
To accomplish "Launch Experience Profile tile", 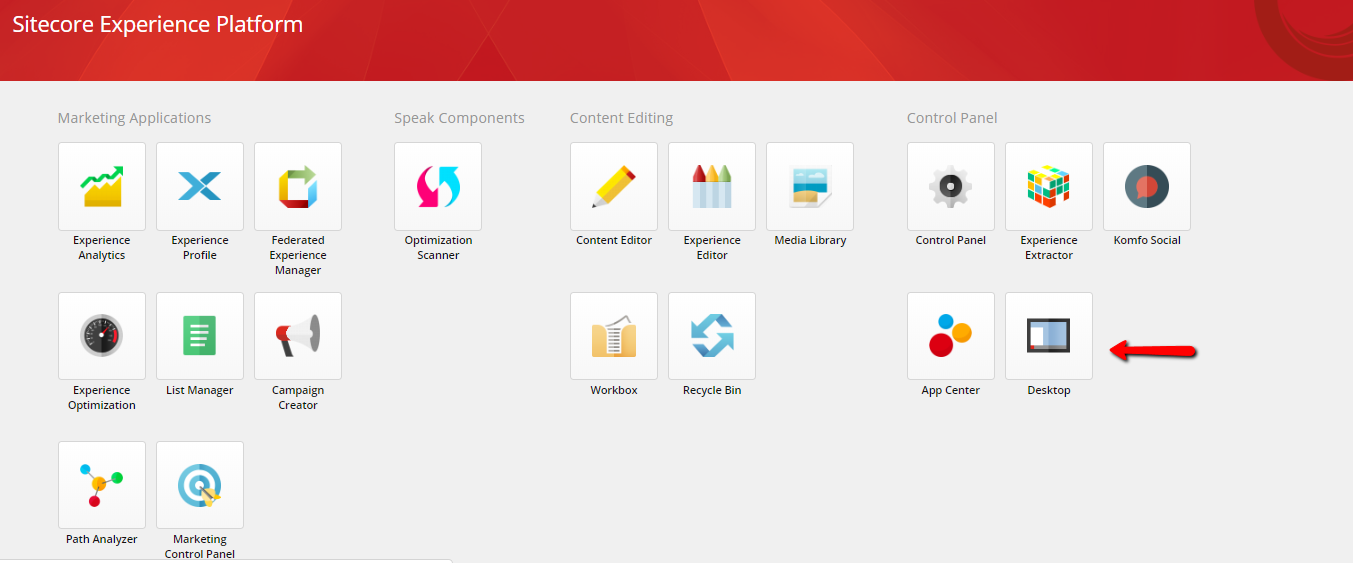I will pos(200,186).
